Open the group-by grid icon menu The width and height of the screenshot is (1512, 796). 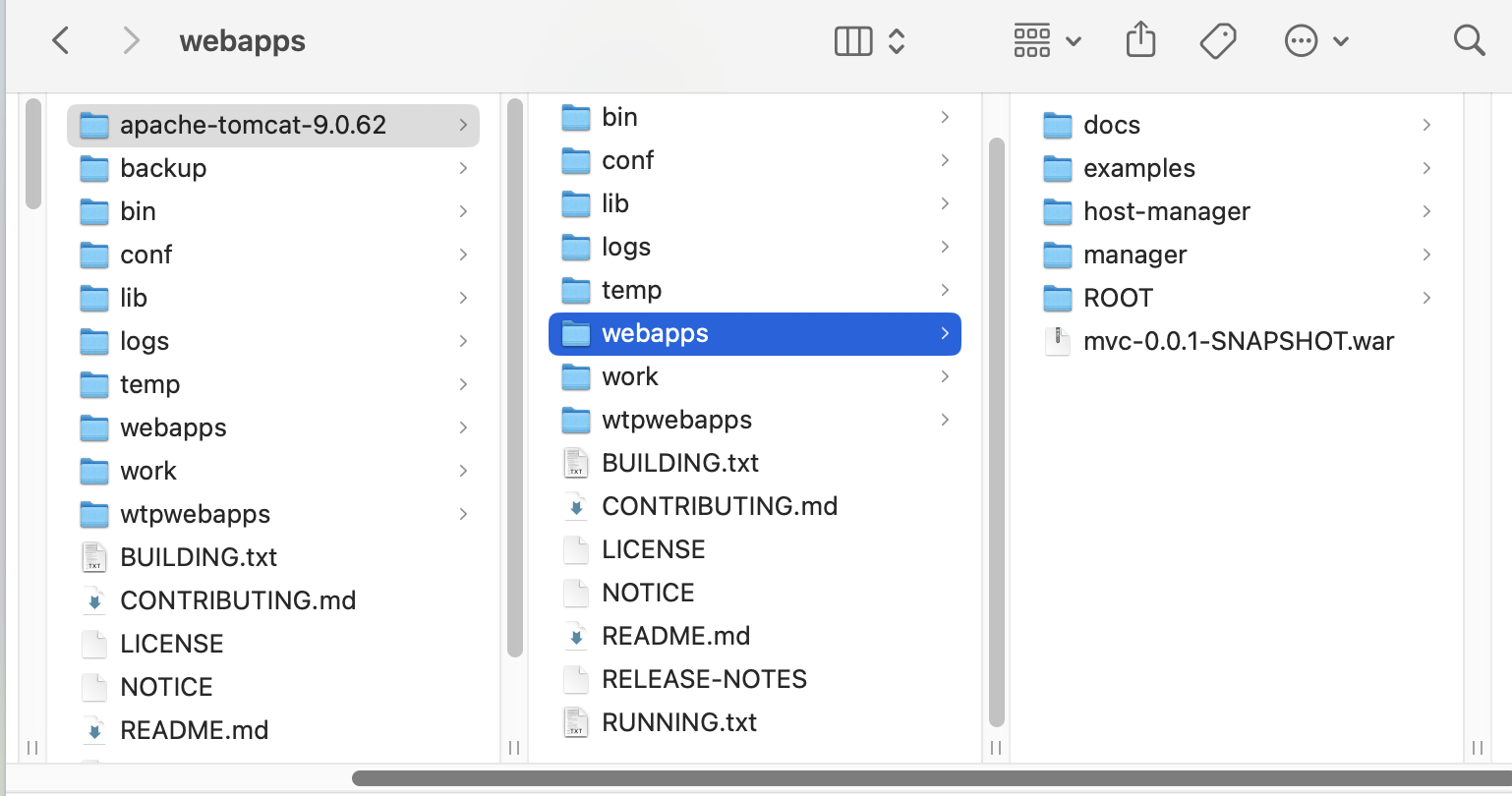point(1032,40)
